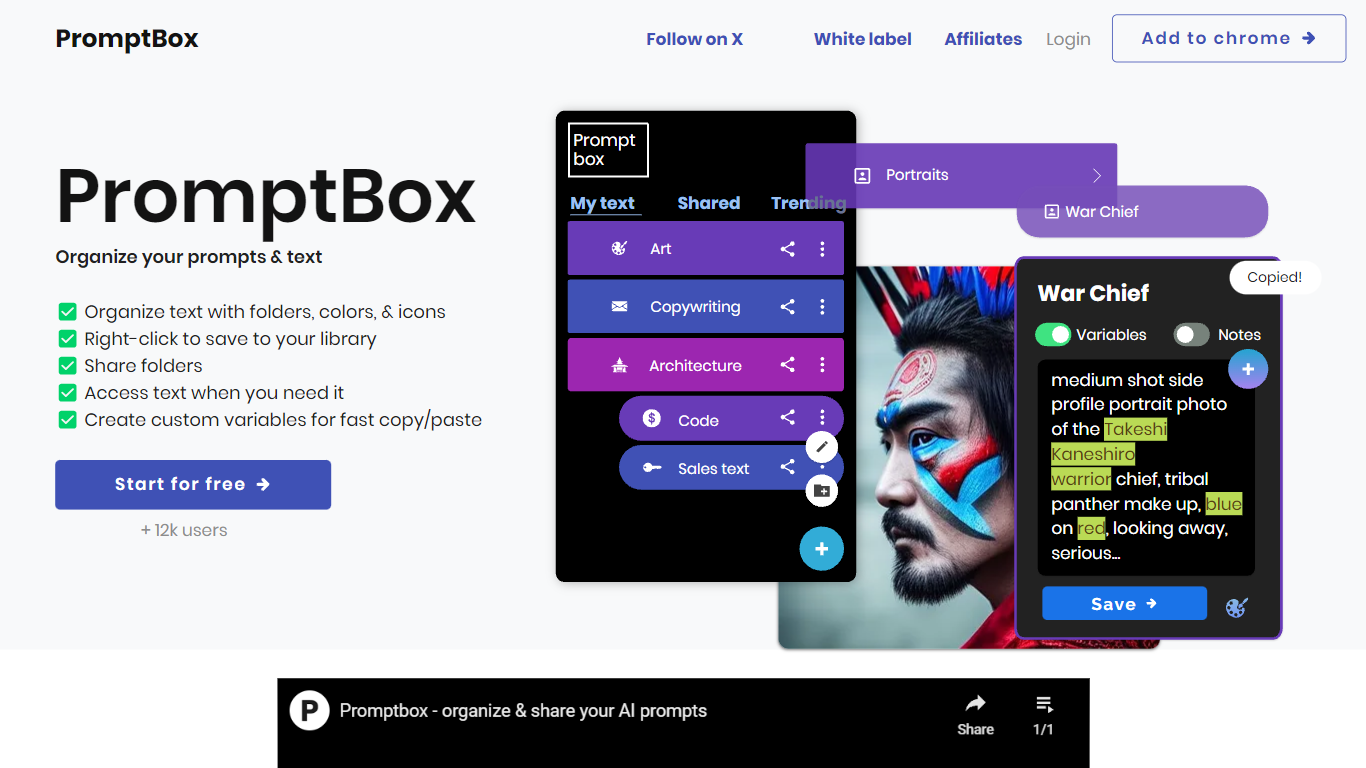Click the pencil edit icon
This screenshot has width=1366, height=768.
[822, 447]
